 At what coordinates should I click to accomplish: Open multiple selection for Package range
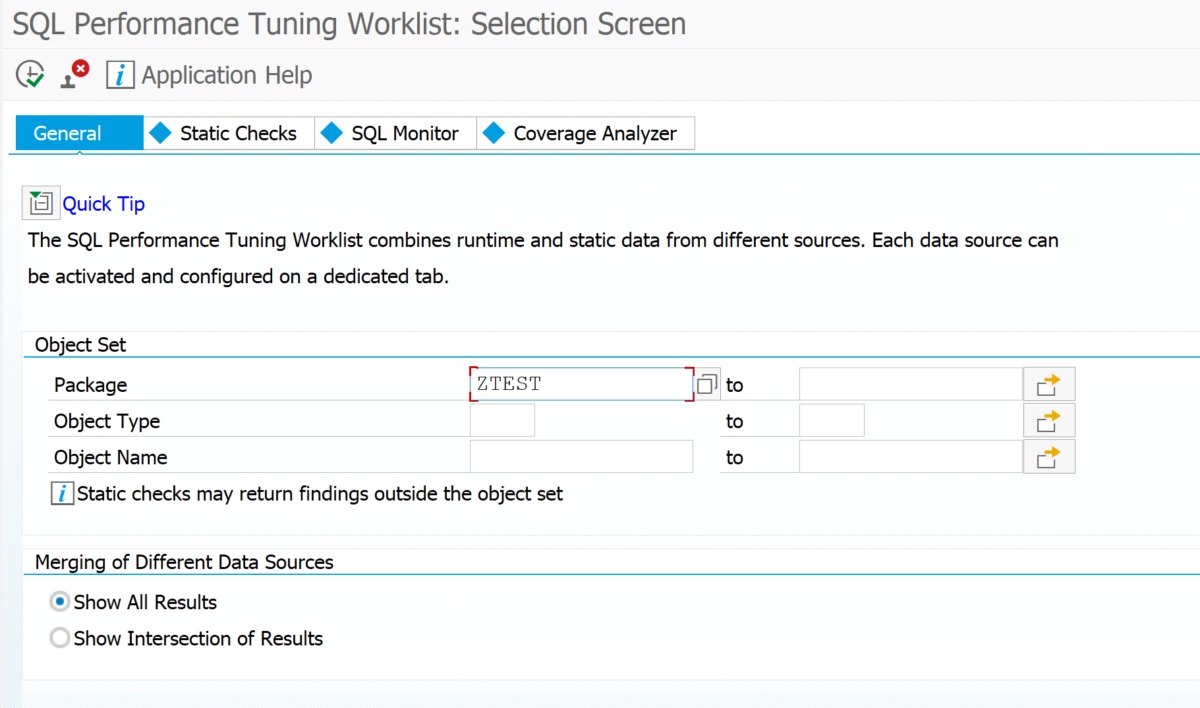(1048, 383)
